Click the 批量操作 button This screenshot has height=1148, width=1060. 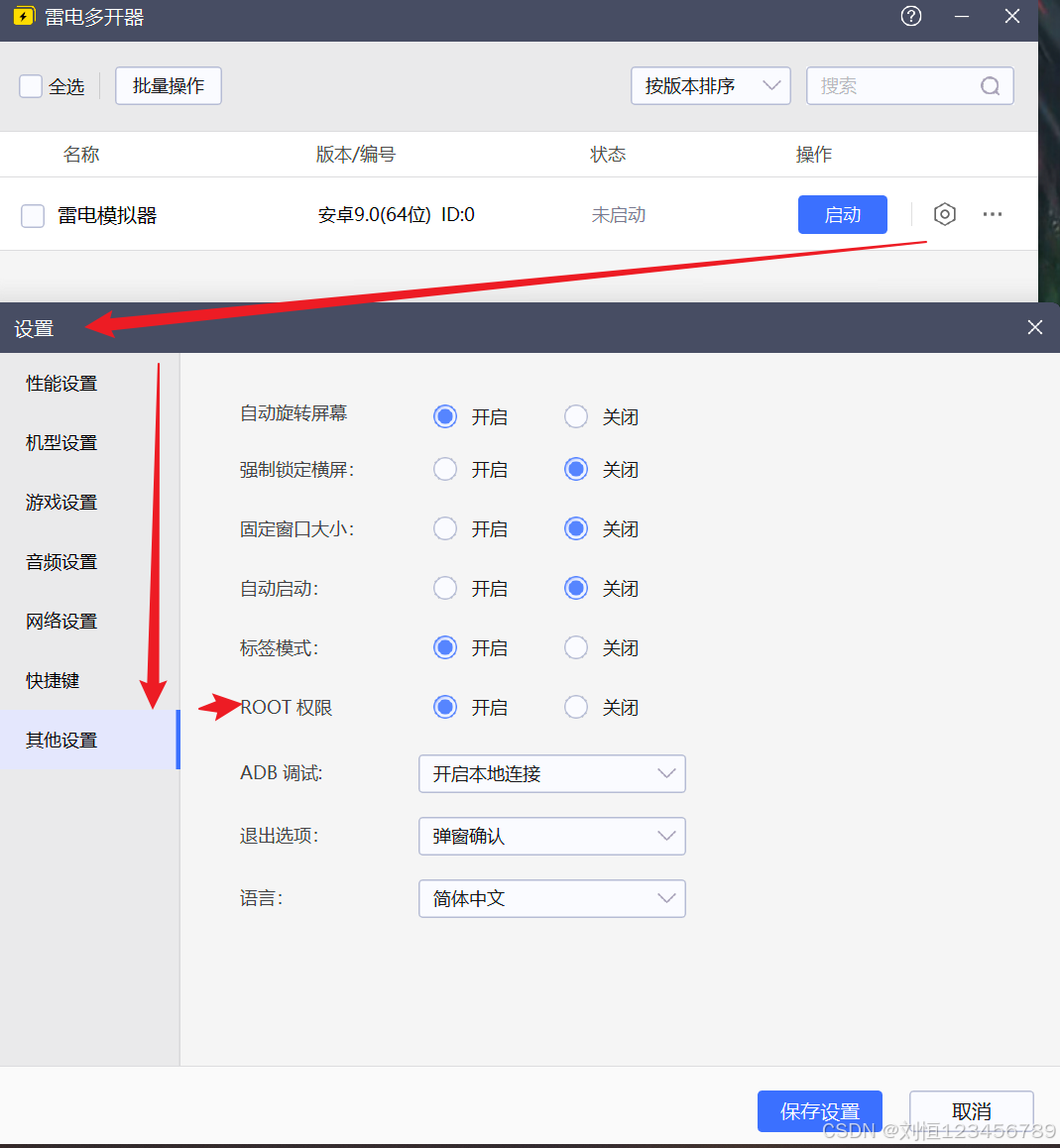click(169, 85)
